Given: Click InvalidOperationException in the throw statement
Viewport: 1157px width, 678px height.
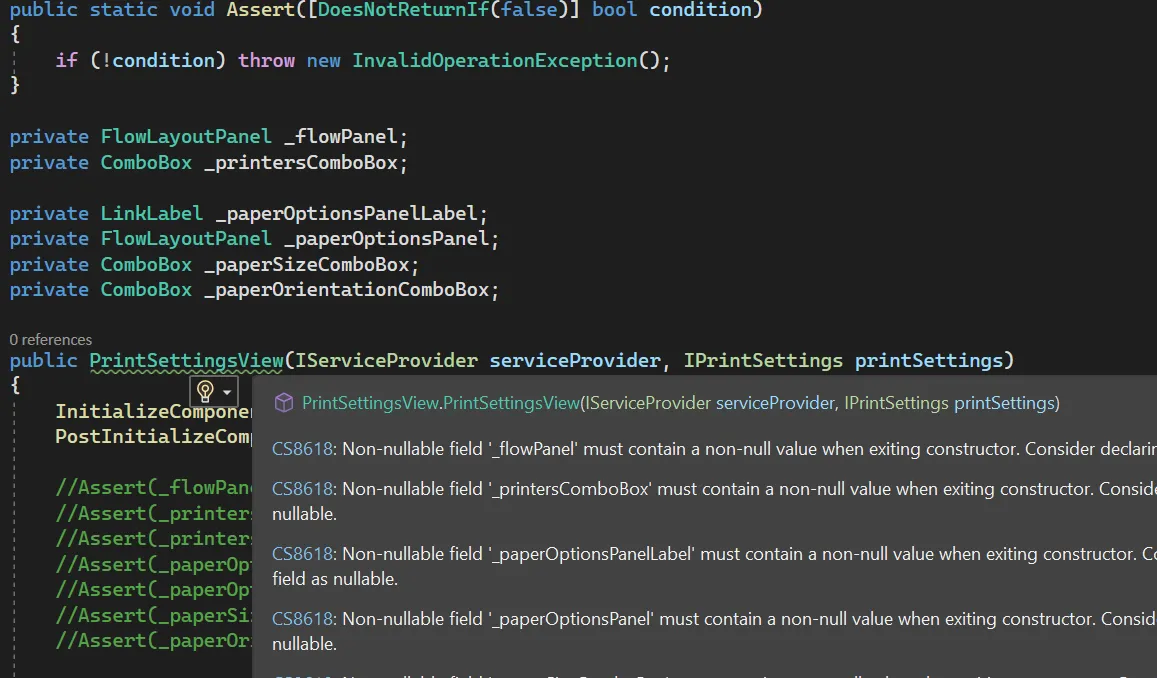Looking at the screenshot, I should (x=494, y=60).
